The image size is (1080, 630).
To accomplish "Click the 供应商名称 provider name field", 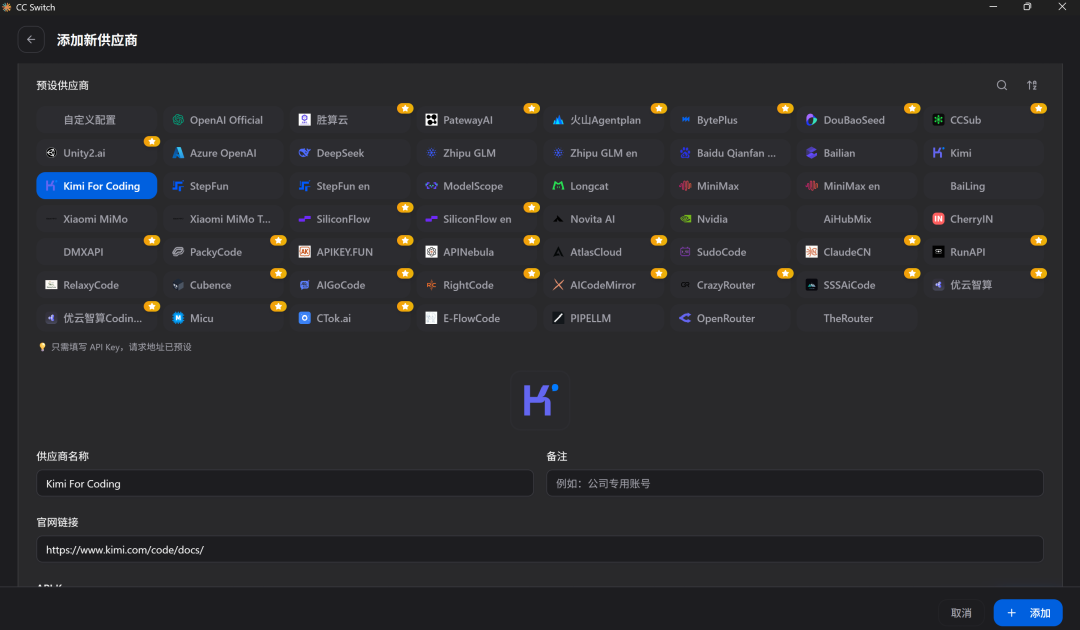I will pyautogui.click(x=284, y=483).
